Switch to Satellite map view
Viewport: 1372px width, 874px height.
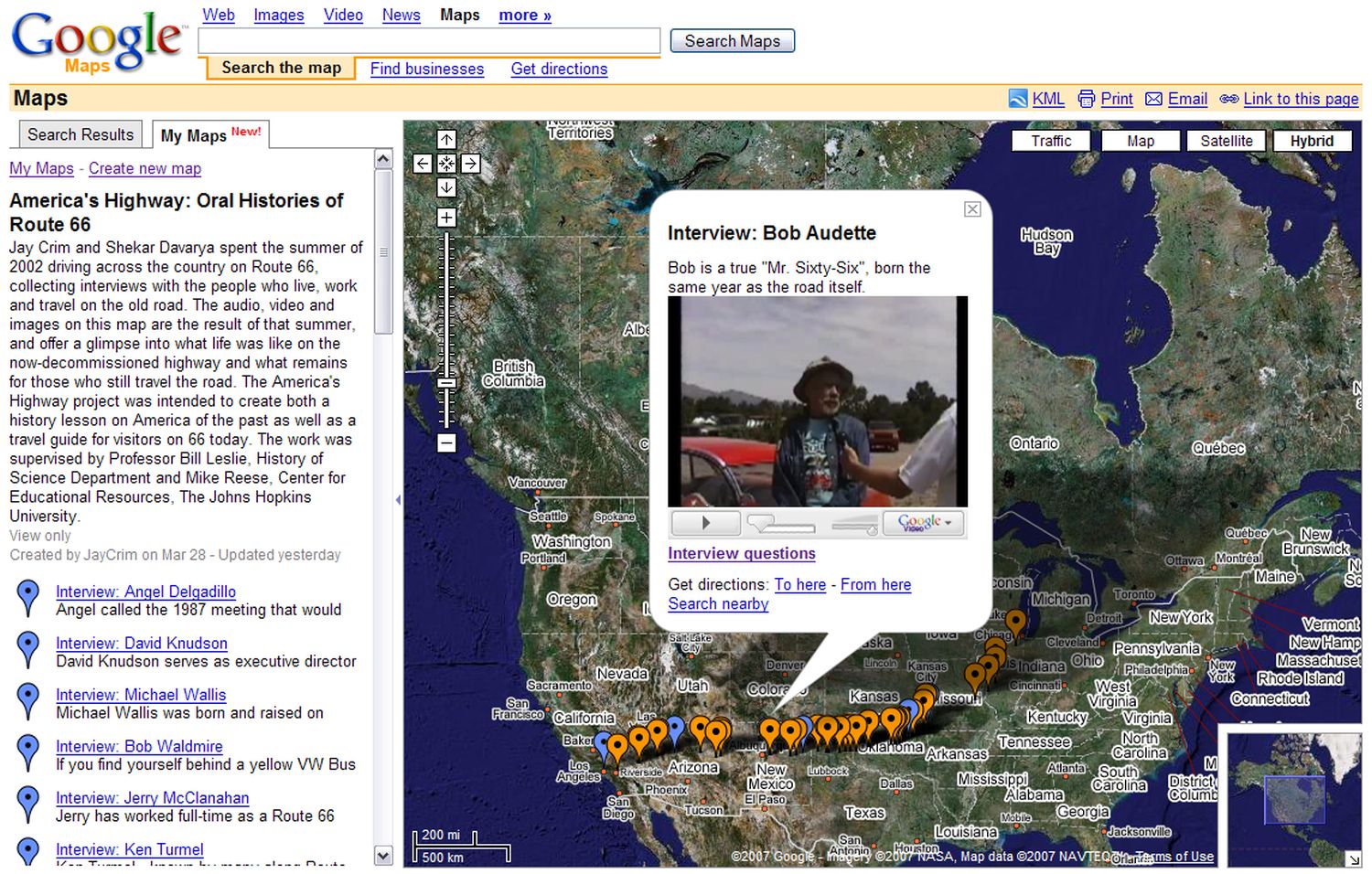[x=1226, y=141]
